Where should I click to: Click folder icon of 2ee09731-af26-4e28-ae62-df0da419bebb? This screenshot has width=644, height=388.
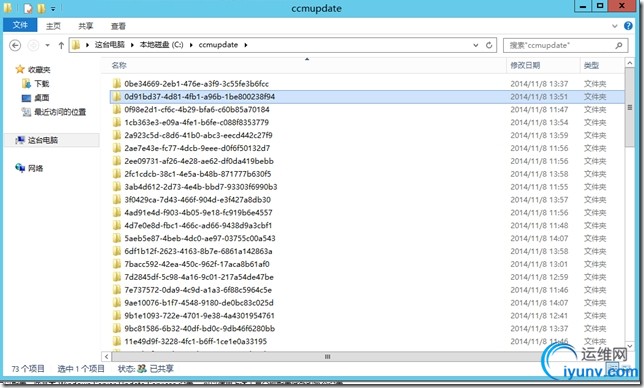[117, 161]
